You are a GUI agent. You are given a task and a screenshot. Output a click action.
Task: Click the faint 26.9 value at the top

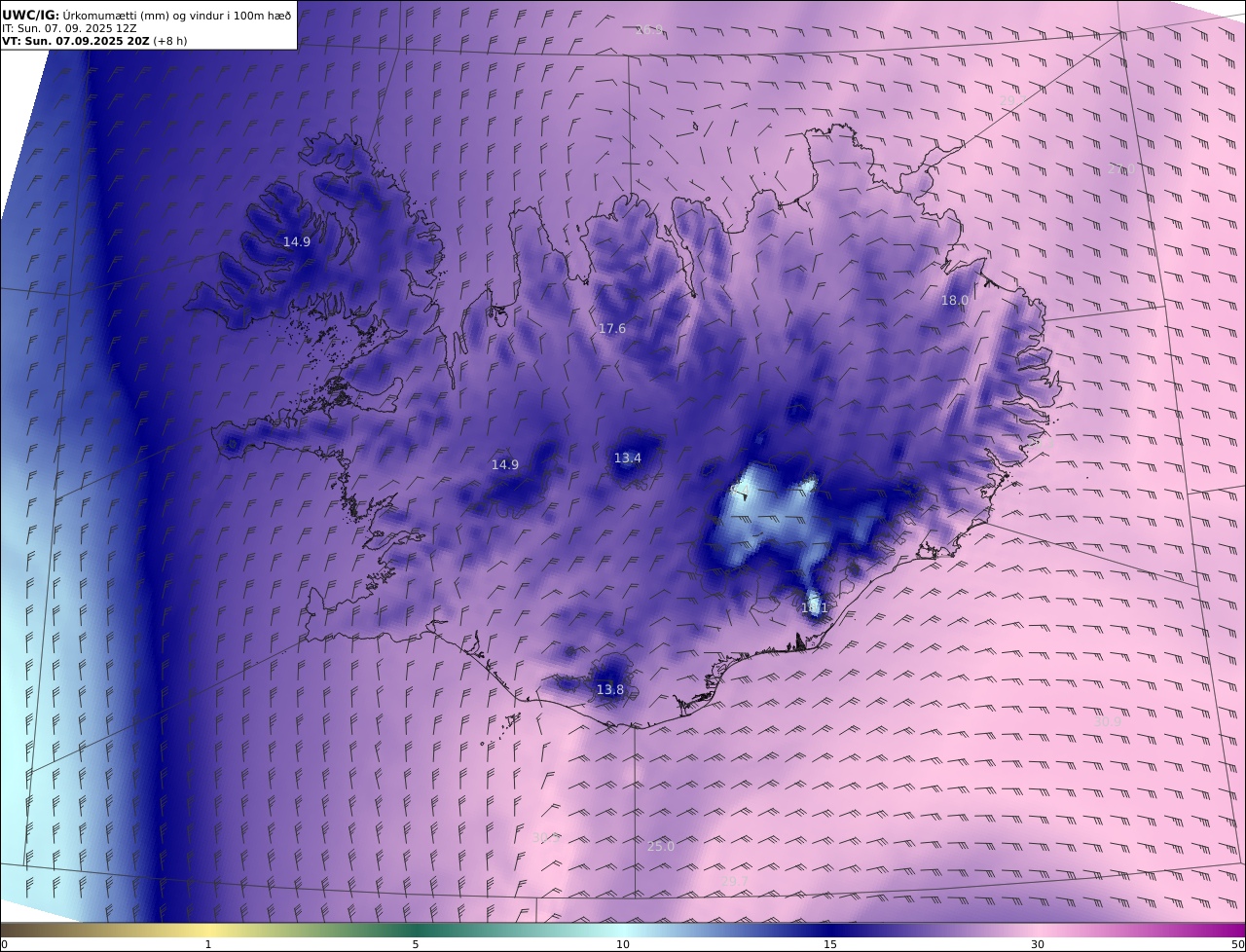649,30
